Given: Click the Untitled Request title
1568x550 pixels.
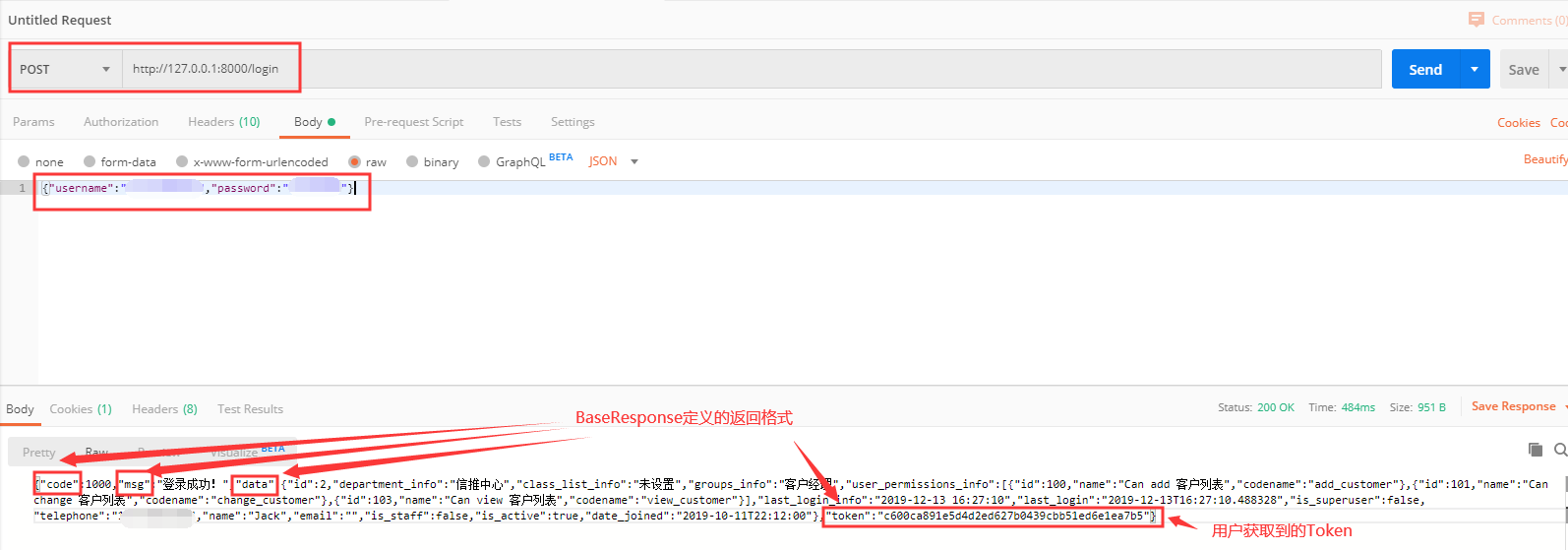Looking at the screenshot, I should [x=60, y=20].
